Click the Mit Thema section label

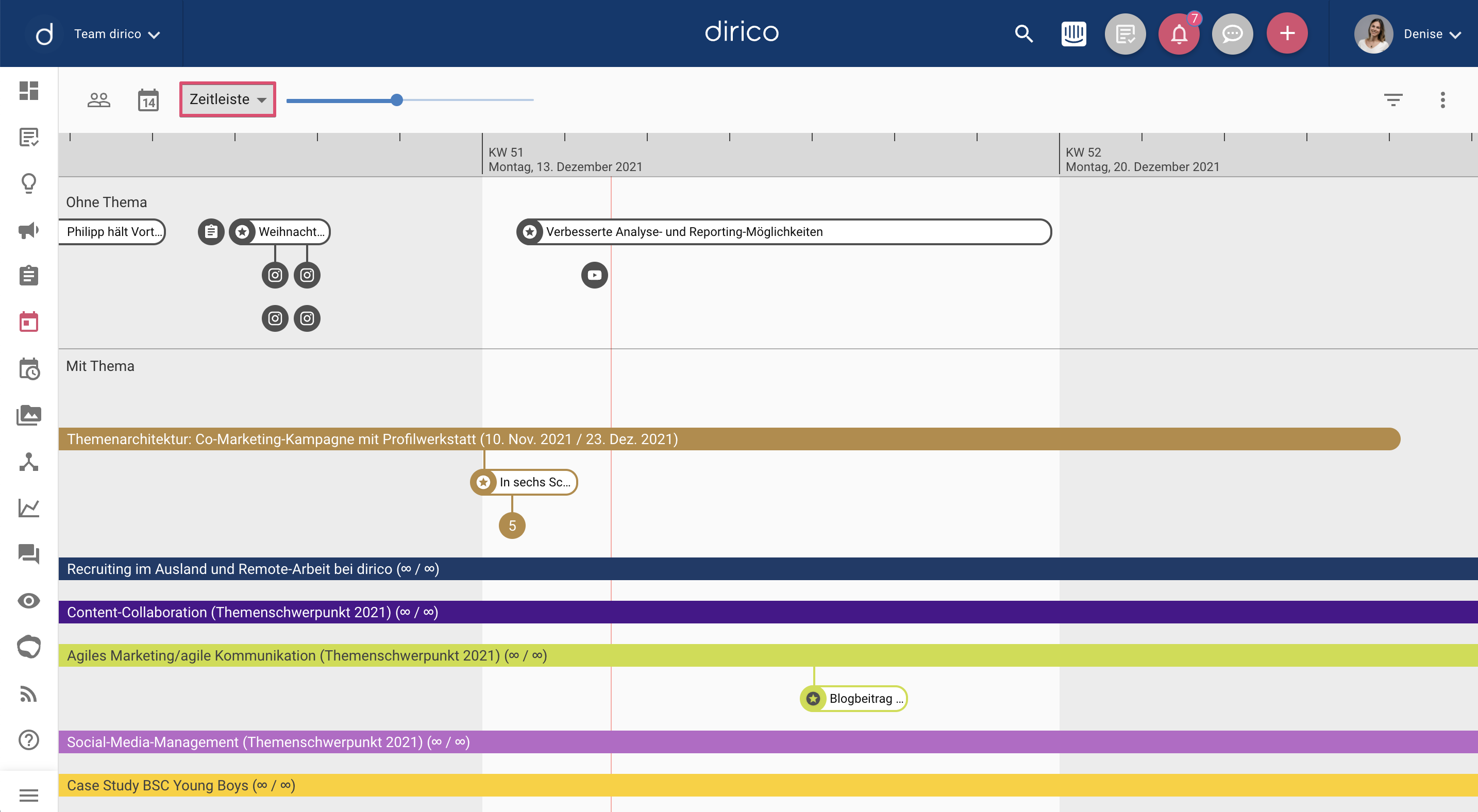(x=100, y=366)
